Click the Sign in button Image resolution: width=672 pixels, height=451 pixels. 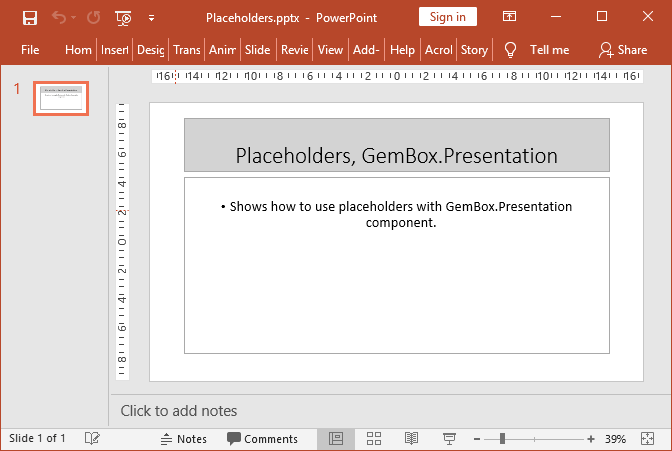pyautogui.click(x=447, y=17)
